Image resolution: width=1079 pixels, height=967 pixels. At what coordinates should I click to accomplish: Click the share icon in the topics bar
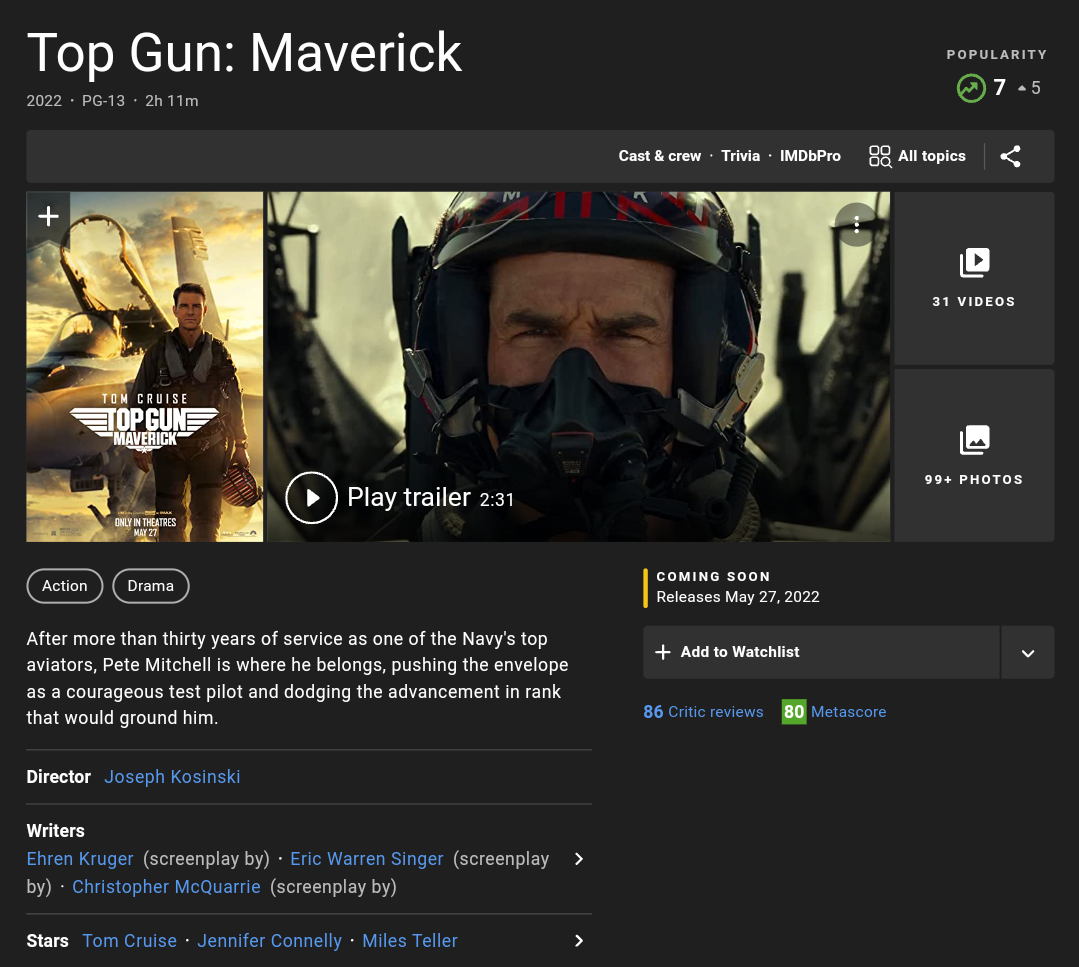tap(1009, 156)
